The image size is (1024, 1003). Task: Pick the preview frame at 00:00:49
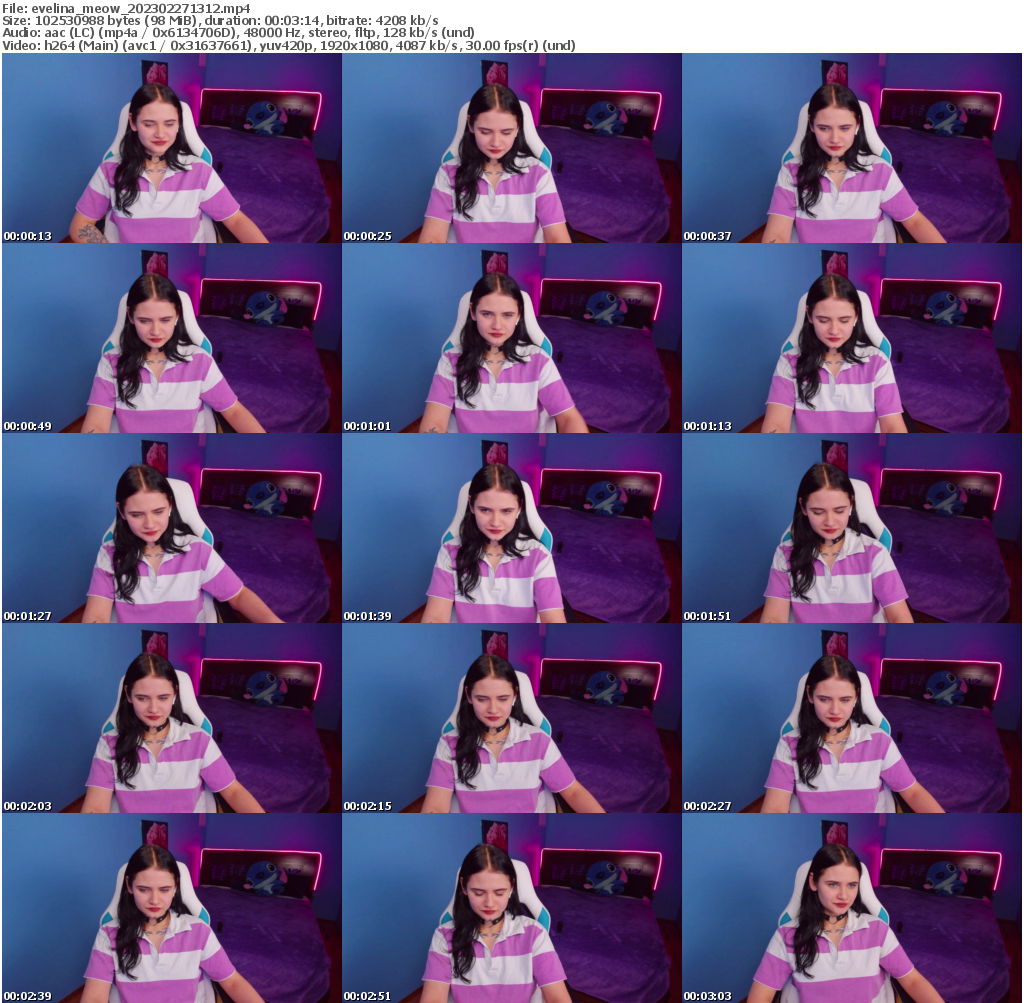point(171,338)
